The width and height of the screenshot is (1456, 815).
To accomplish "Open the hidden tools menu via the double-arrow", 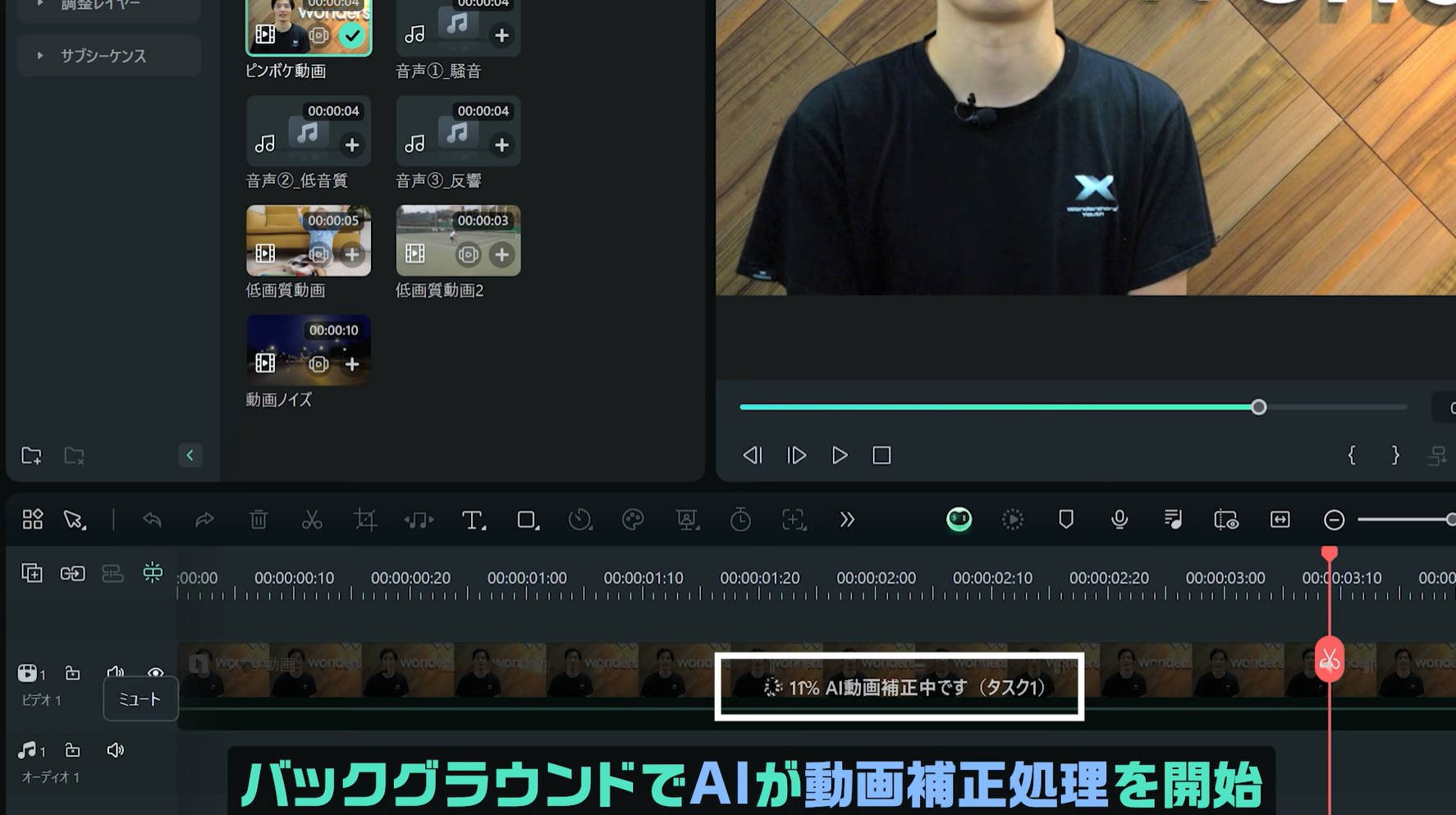I will [x=847, y=520].
